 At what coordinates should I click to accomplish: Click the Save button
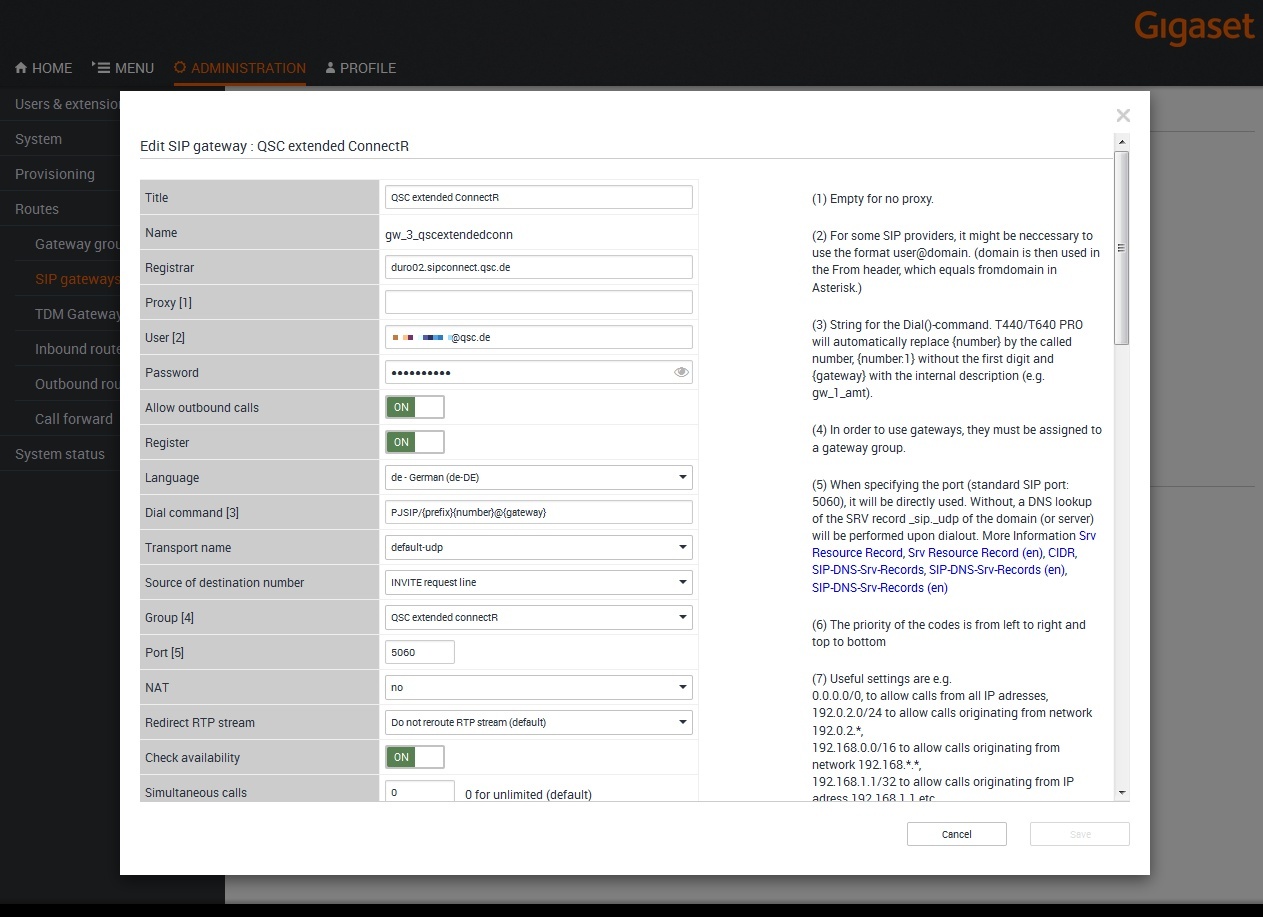[x=1080, y=834]
